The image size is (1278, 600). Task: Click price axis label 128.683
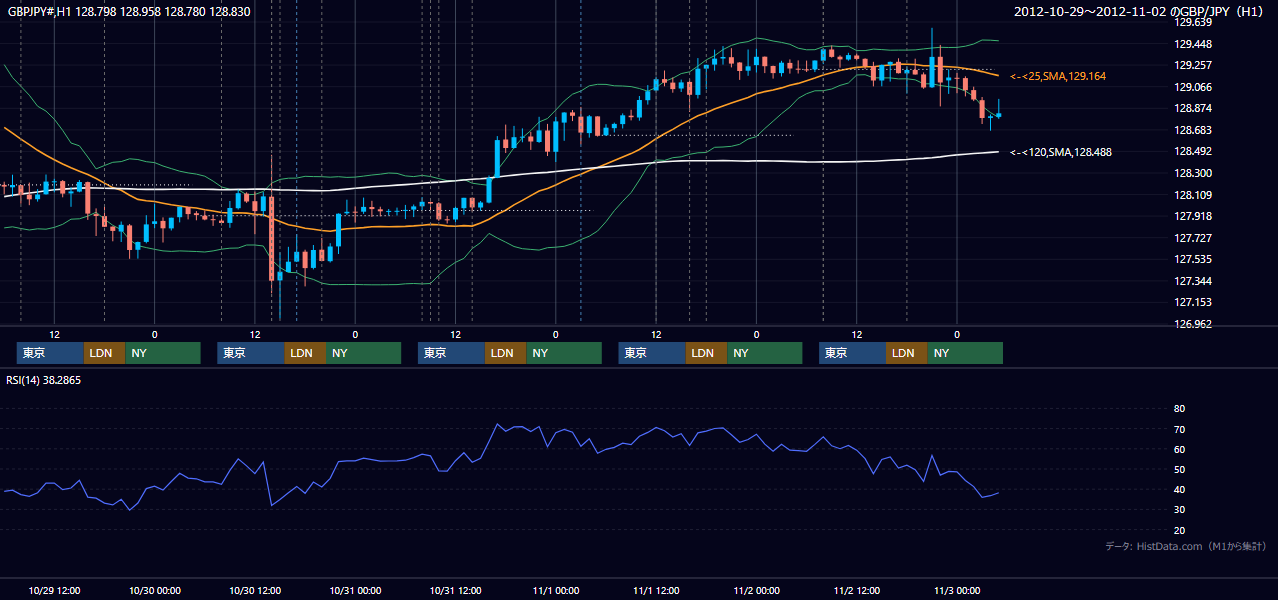pyautogui.click(x=1192, y=130)
